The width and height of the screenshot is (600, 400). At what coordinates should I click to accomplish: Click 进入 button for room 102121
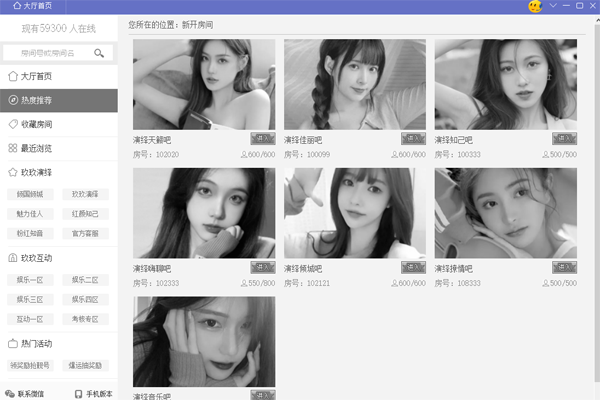pyautogui.click(x=413, y=267)
